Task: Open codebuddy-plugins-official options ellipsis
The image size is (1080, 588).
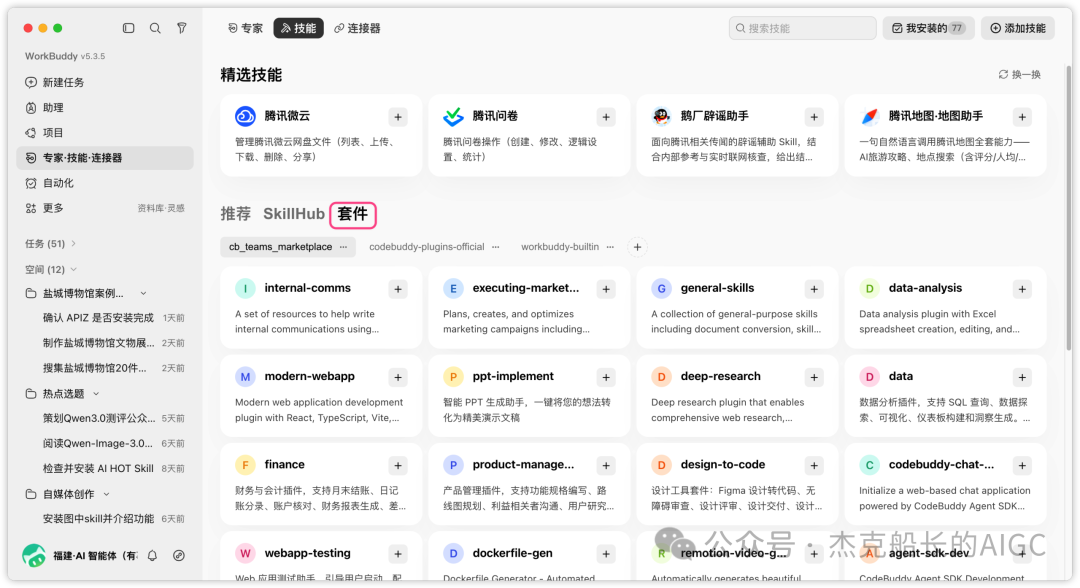Action: pyautogui.click(x=496, y=247)
